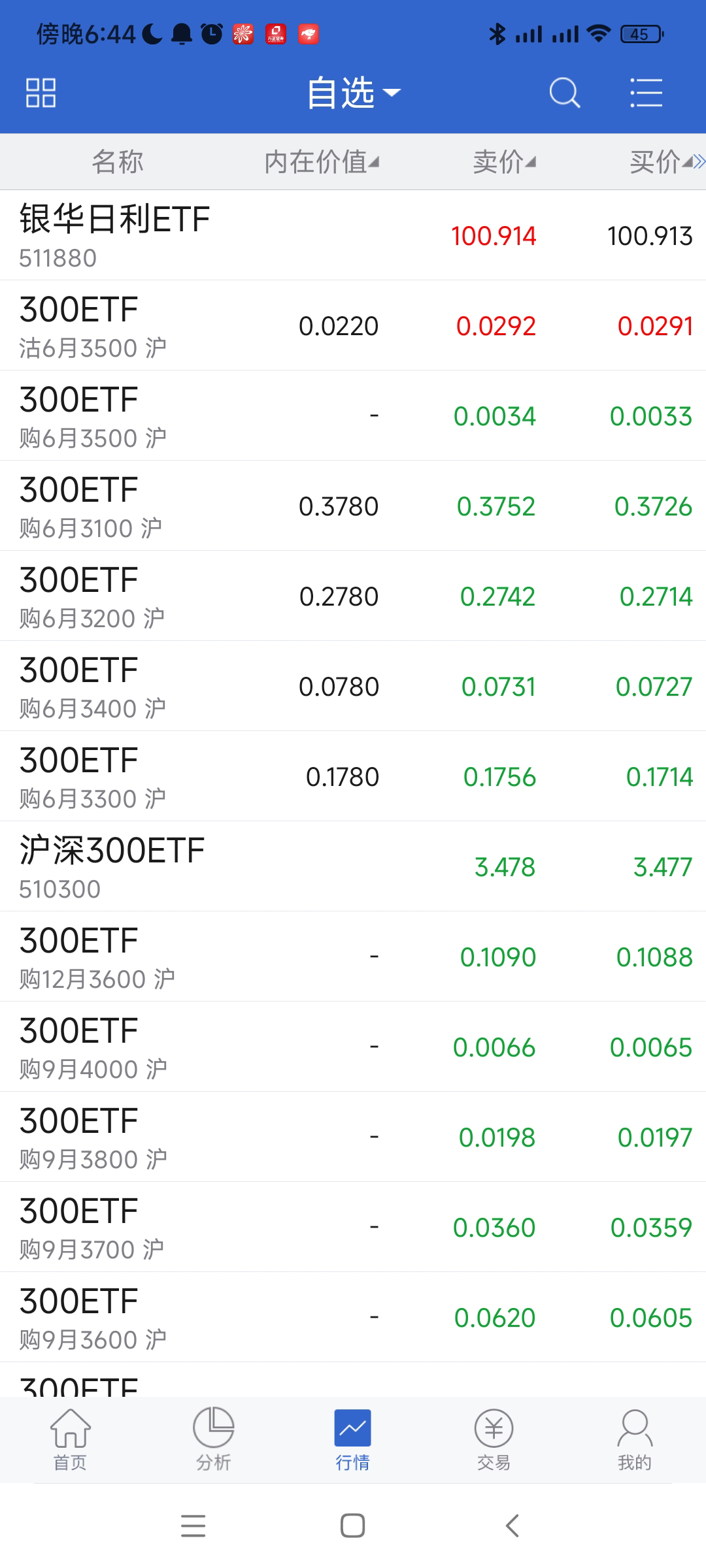The width and height of the screenshot is (706, 1568).
Task: Tap the 名称 column header
Action: tap(118, 162)
